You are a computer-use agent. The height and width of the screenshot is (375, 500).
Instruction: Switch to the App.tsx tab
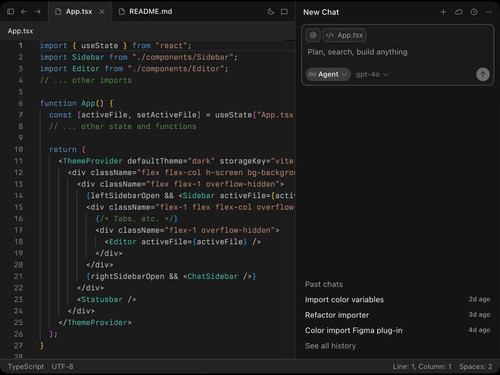[79, 12]
